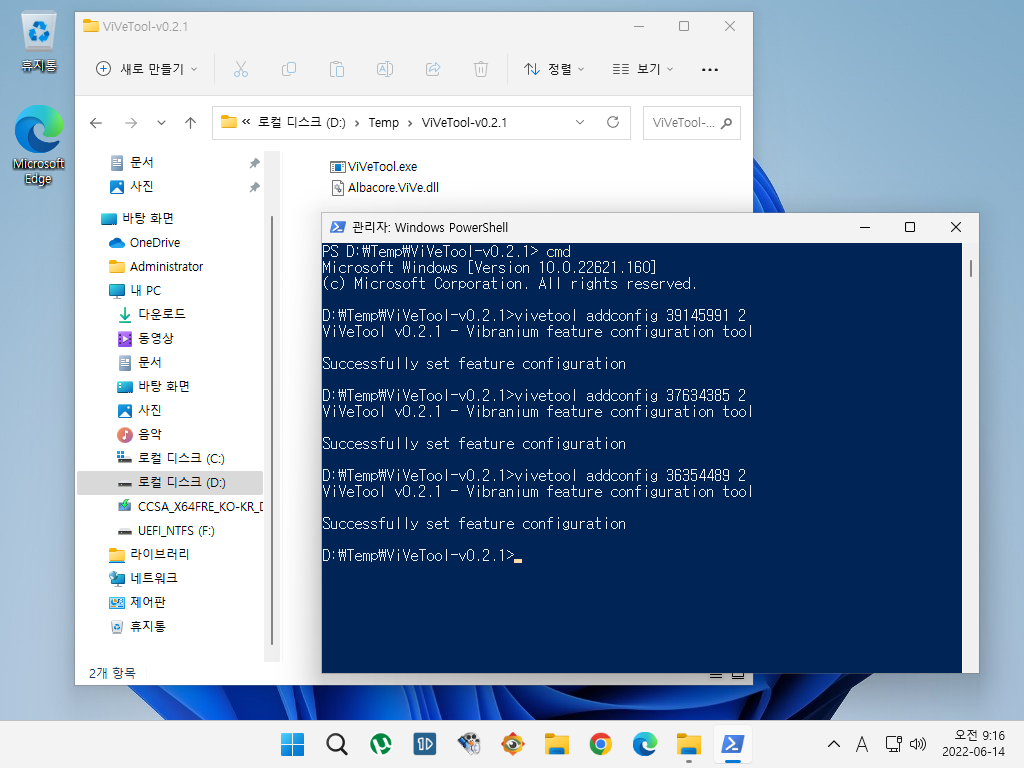This screenshot has height=768, width=1024.
Task: Select 네트워크 in navigation pane
Action: pos(144,578)
